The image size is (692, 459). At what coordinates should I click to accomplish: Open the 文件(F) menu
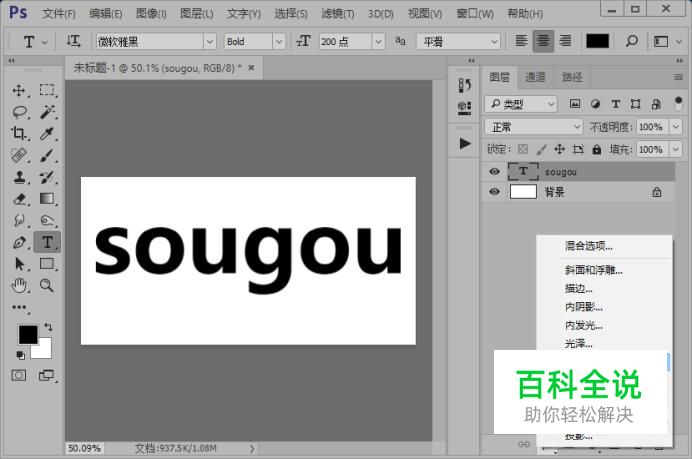[59, 14]
